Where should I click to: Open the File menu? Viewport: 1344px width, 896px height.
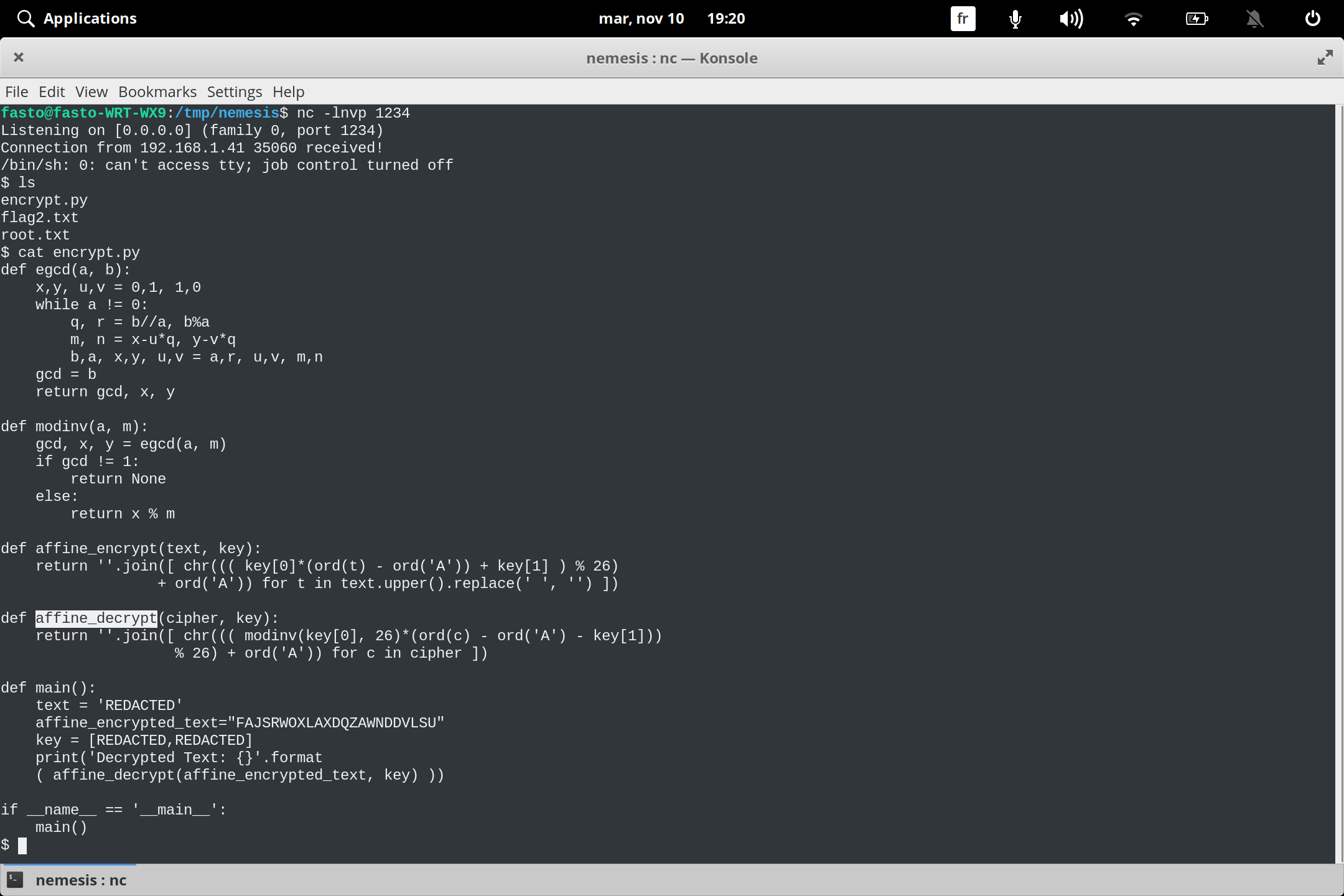coord(16,91)
